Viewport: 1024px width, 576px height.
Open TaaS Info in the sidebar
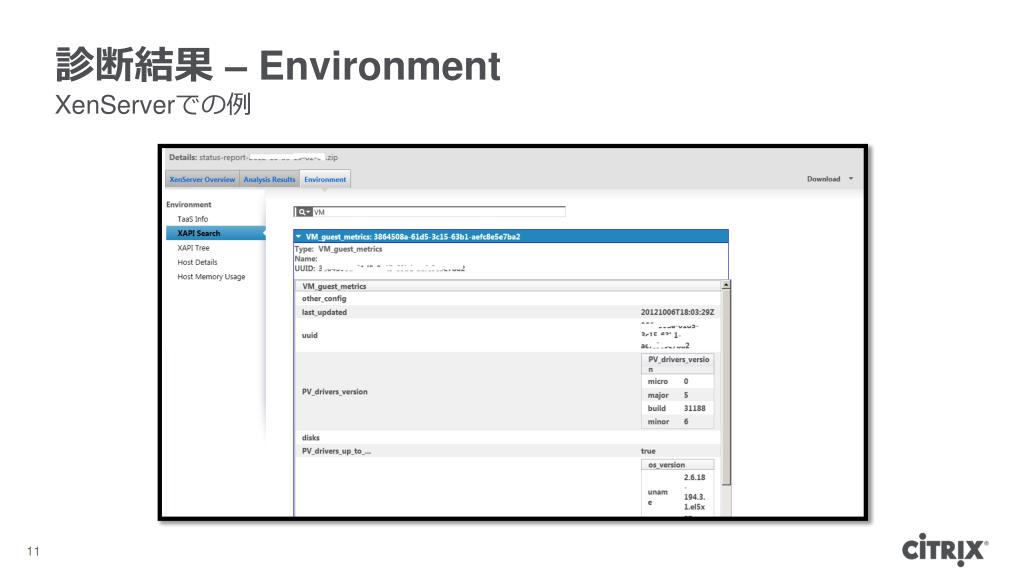click(193, 219)
